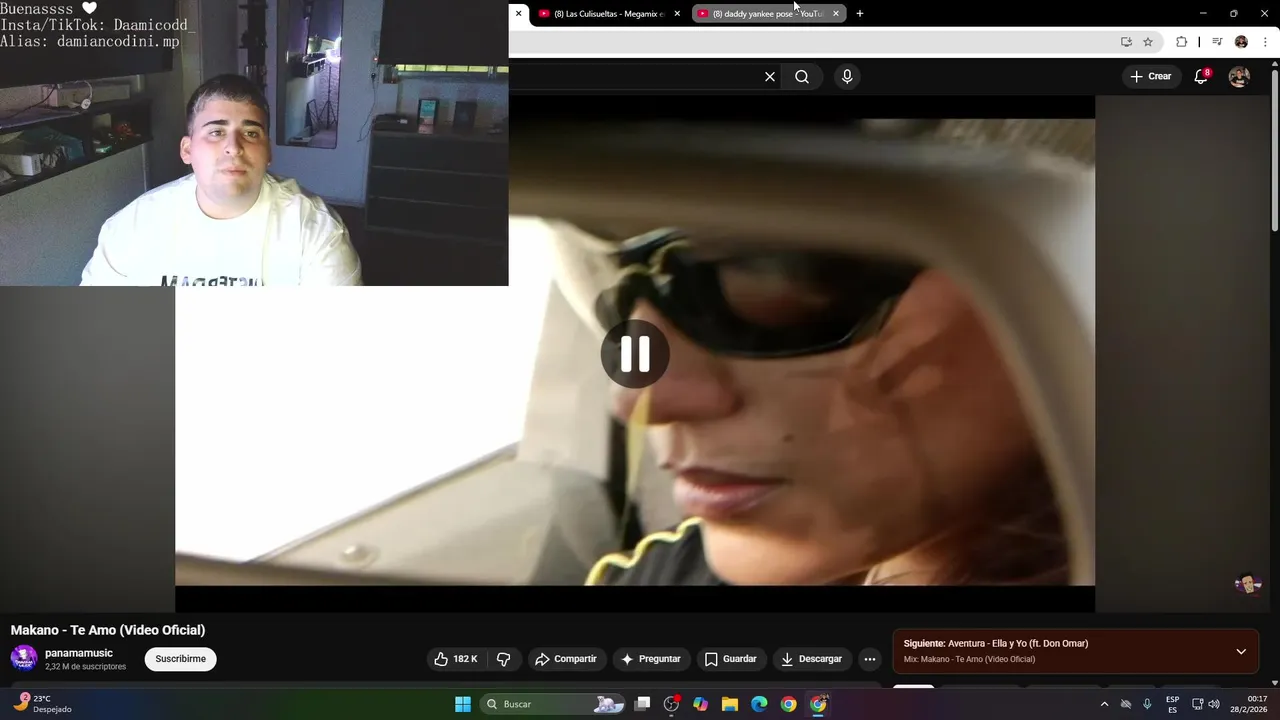1280x720 pixels.
Task: Click the Preguntar button
Action: [x=651, y=659]
